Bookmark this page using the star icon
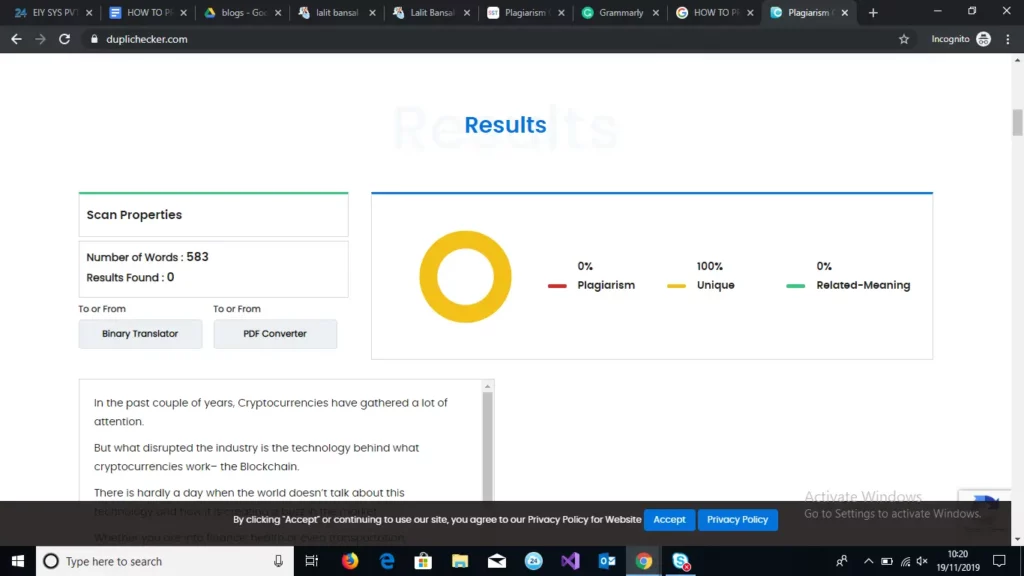1024x576 pixels. [904, 39]
